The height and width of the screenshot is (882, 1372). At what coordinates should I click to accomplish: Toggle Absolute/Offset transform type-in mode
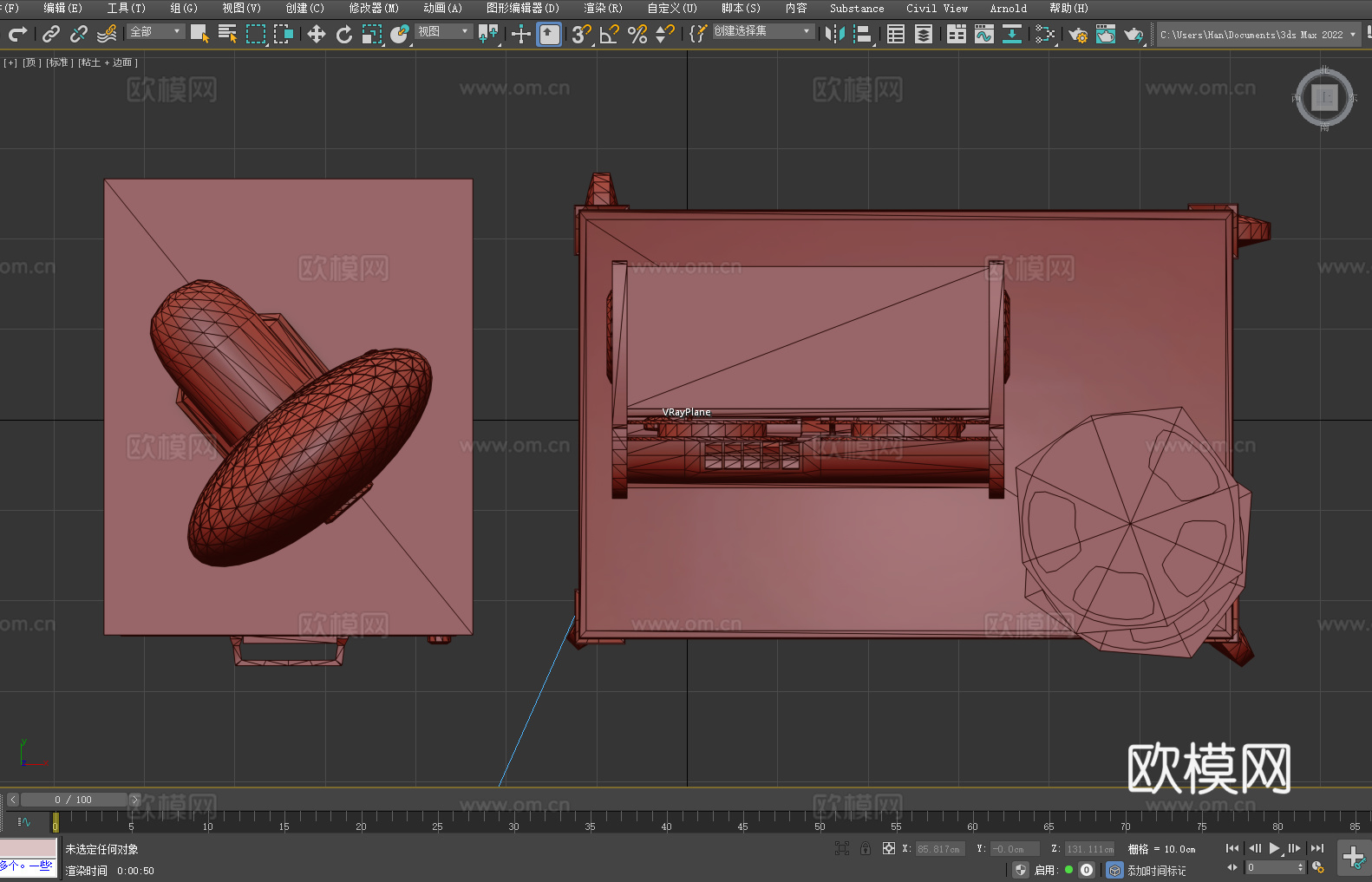tap(889, 848)
